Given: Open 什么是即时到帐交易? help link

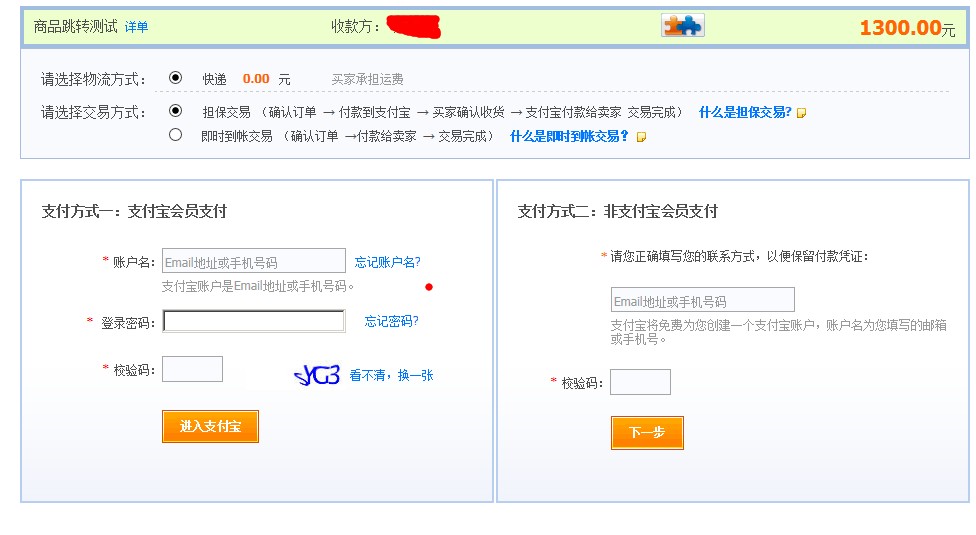Looking at the screenshot, I should click(x=569, y=136).
